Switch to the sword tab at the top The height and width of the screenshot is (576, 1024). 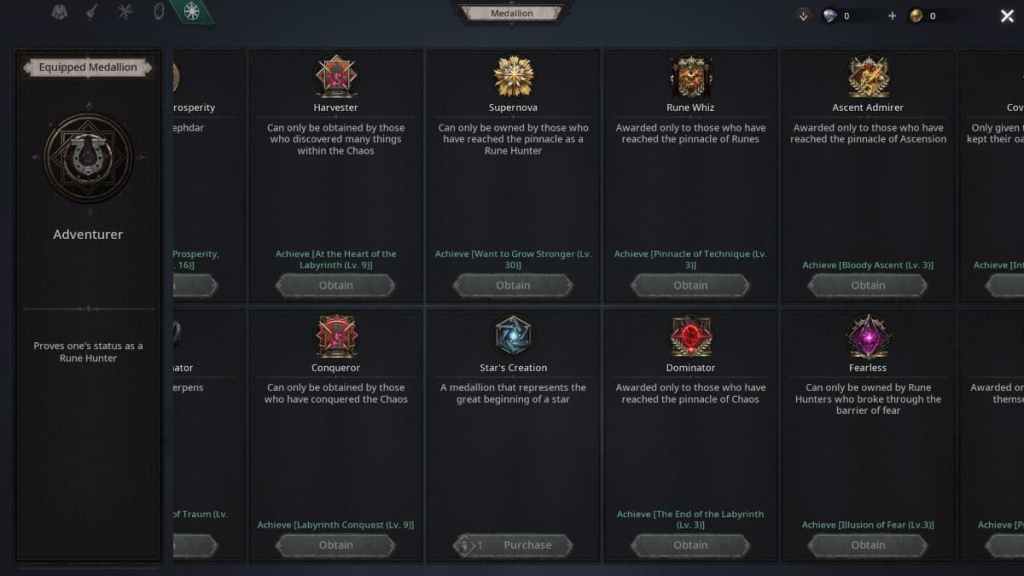pos(92,12)
